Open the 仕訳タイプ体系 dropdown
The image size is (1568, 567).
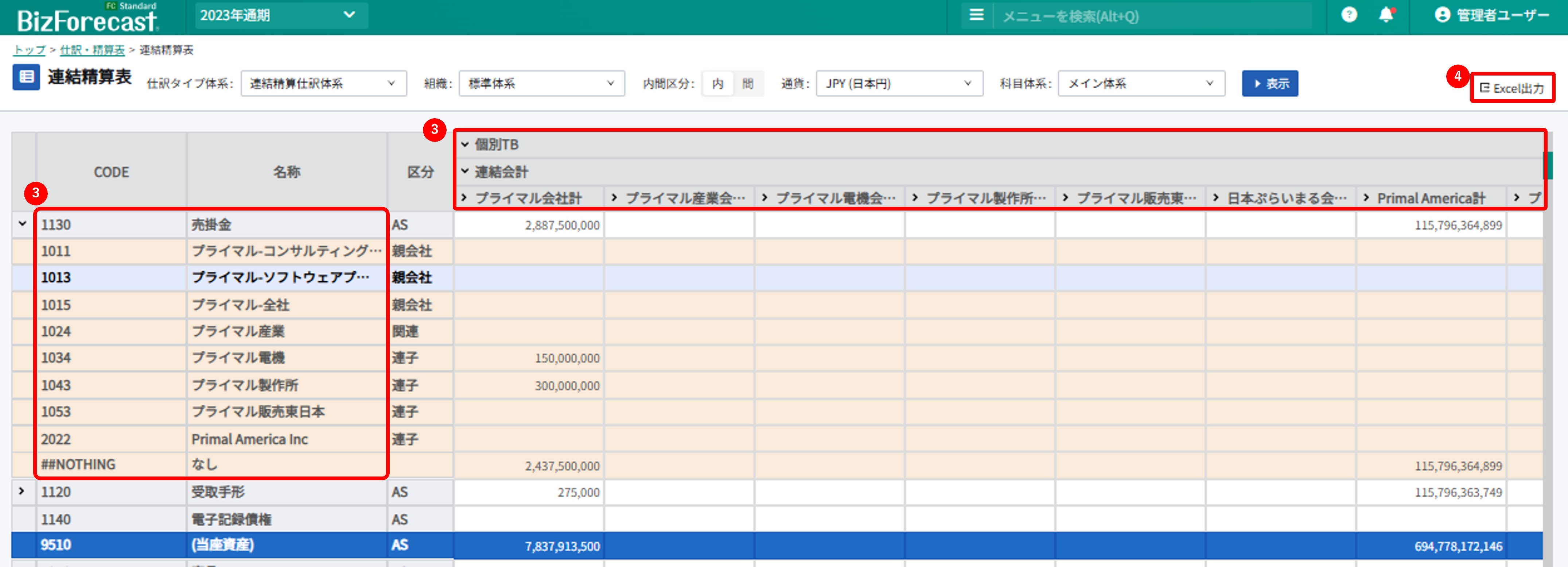coord(323,84)
